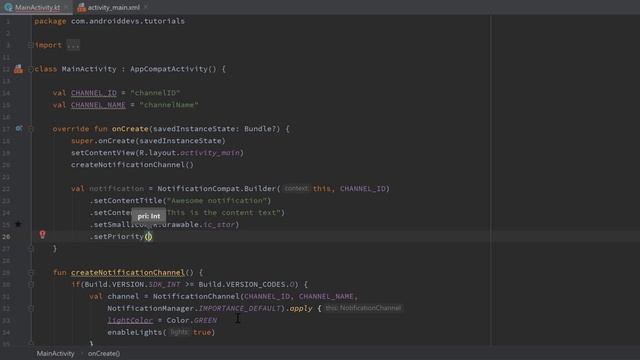Click the apply keyword on line 32
640x360 pixels.
pos(301,308)
